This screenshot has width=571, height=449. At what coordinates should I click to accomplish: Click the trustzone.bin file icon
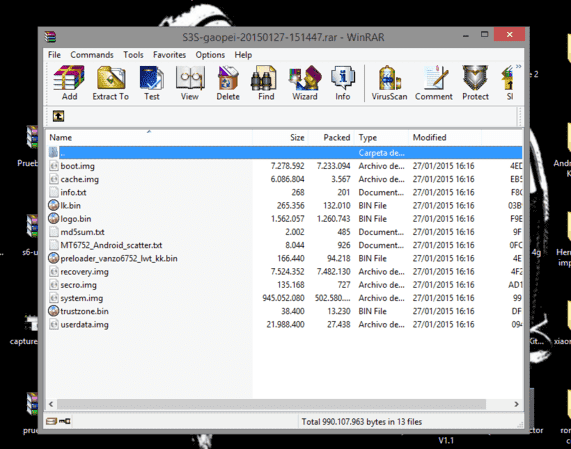pyautogui.click(x=54, y=311)
